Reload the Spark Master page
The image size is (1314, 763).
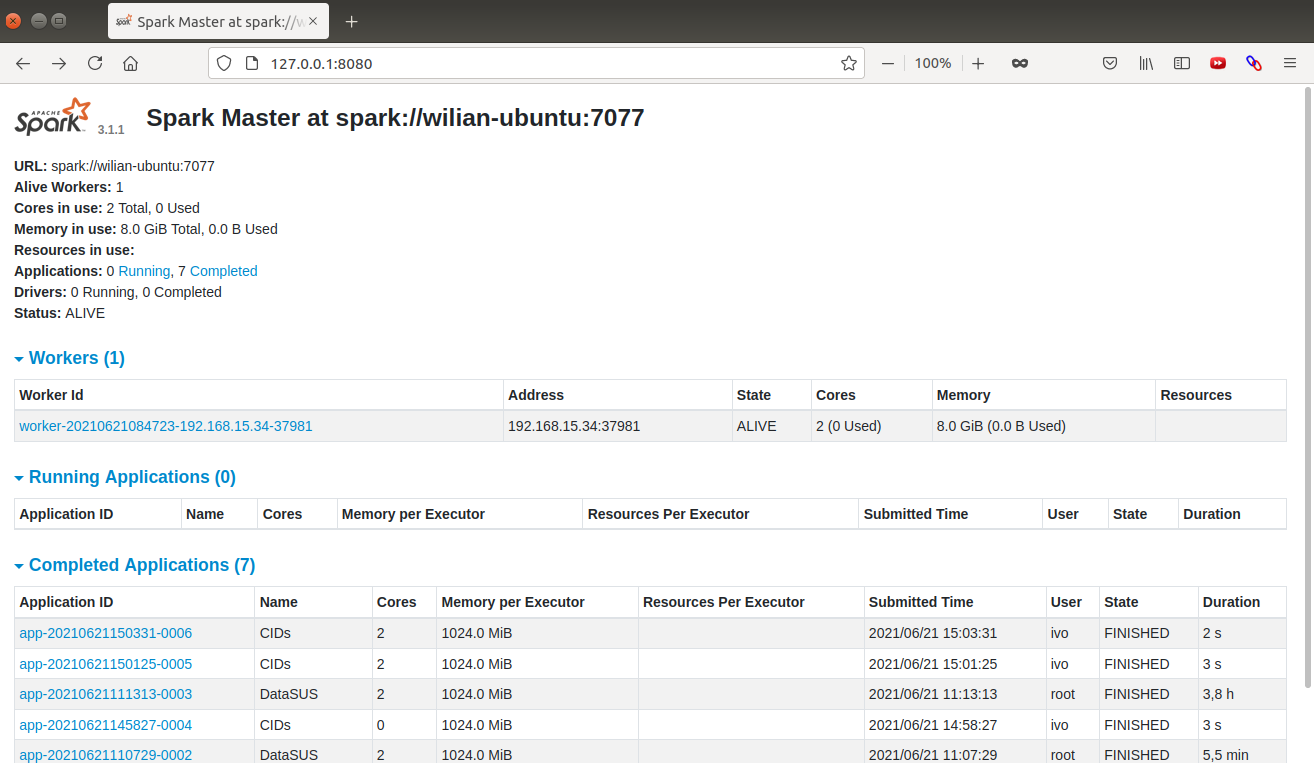tap(95, 63)
